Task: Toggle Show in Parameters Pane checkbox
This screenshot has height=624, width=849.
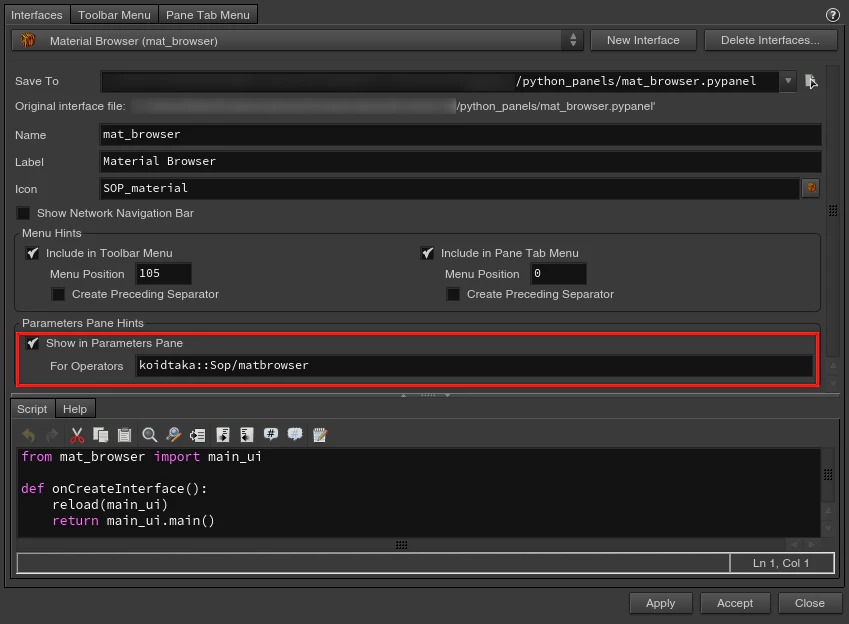Action: [32, 343]
